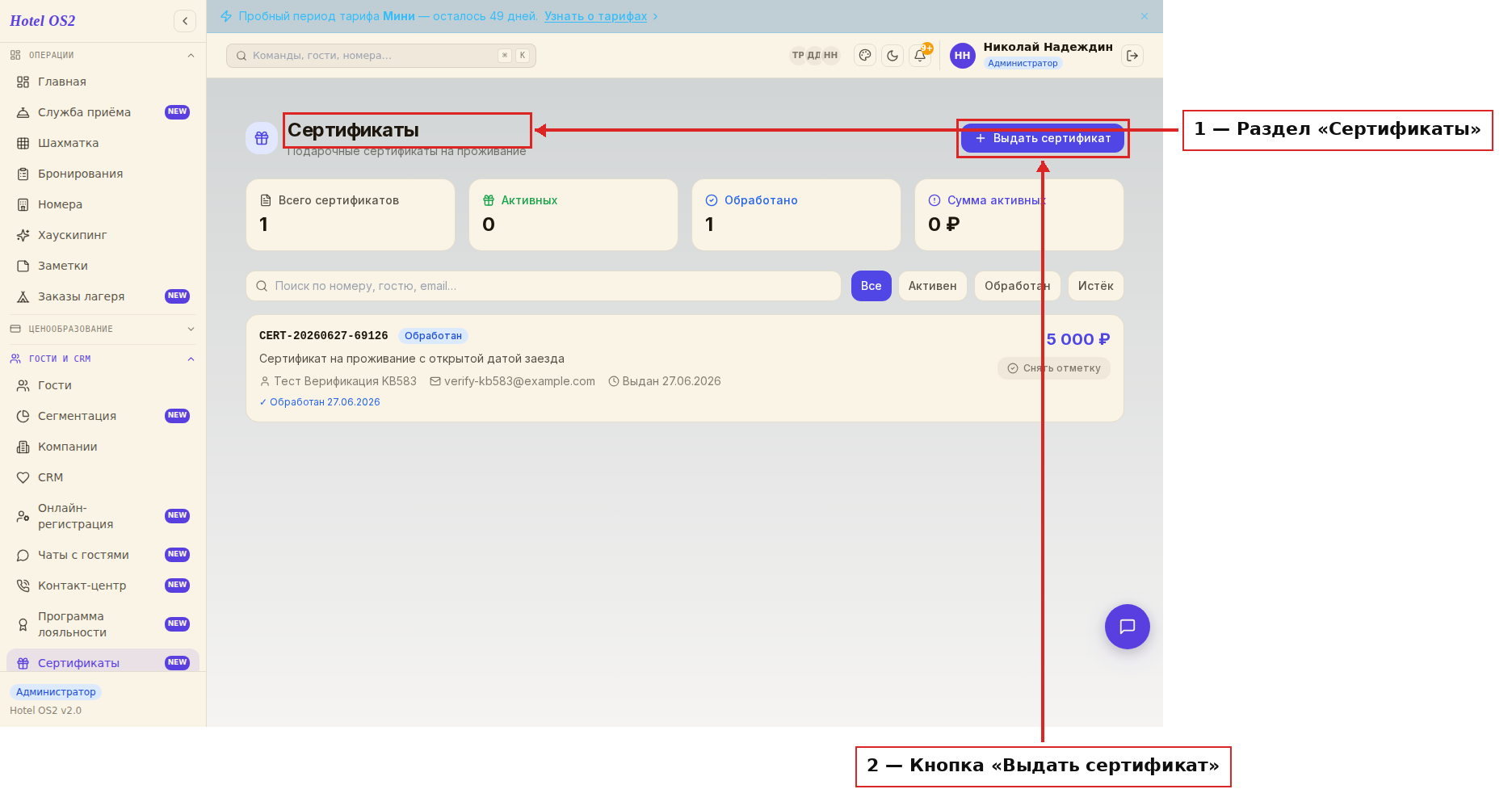Follow the Узнать о тарифах link
Screen dimensions: 1512x806
pos(595,16)
